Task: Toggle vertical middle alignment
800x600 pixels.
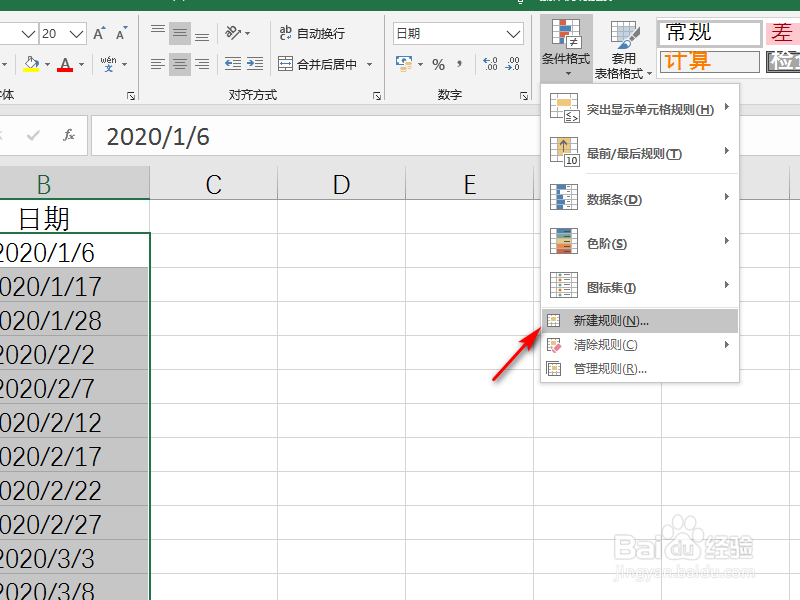Action: pyautogui.click(x=180, y=34)
